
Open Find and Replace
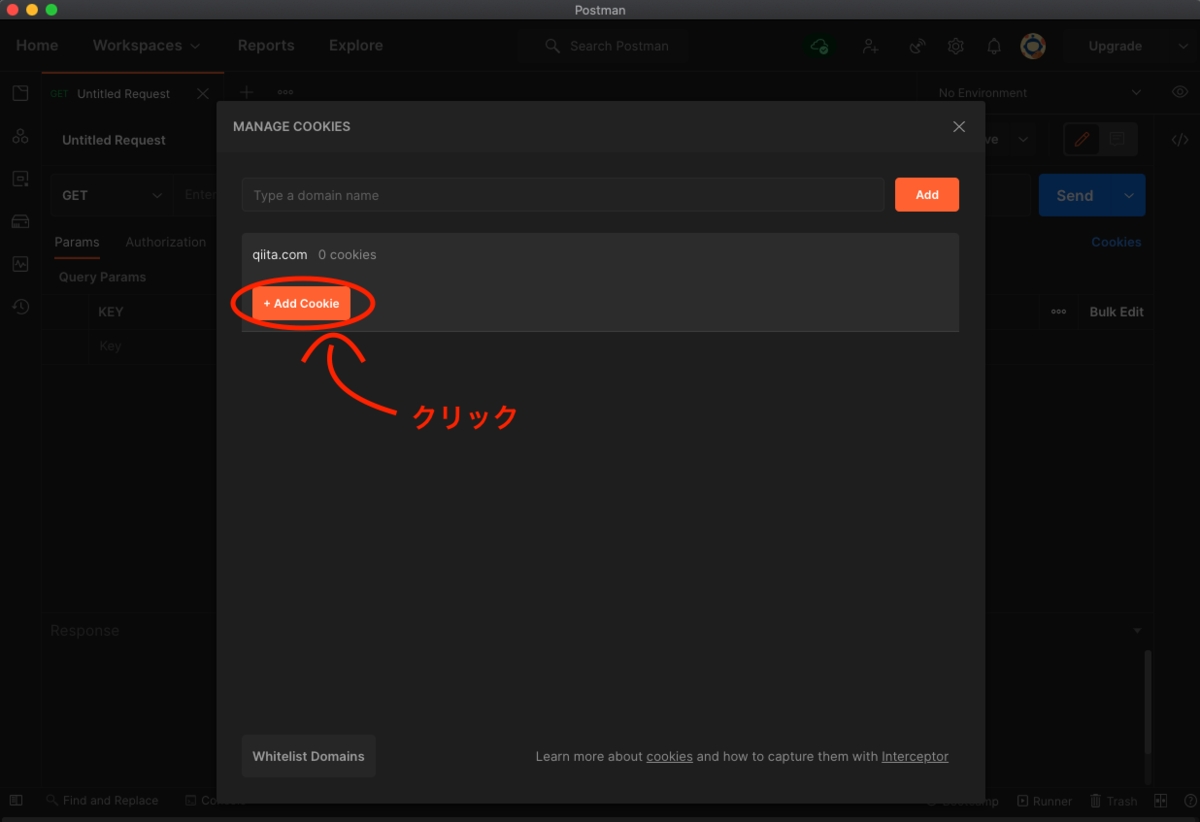pos(102,800)
